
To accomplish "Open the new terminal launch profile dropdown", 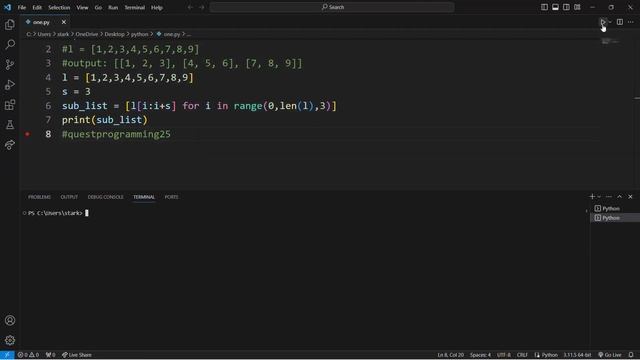I will (599, 197).
